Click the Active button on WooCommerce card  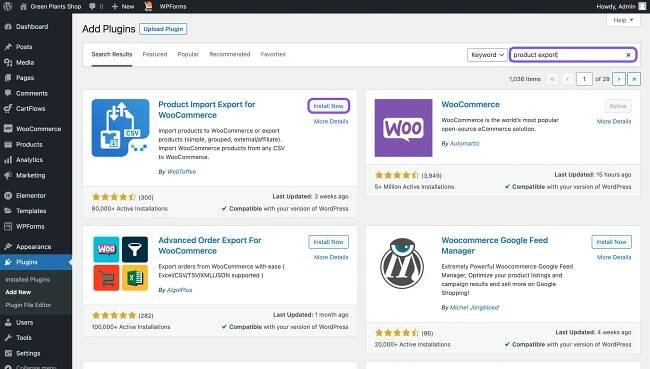(x=618, y=106)
